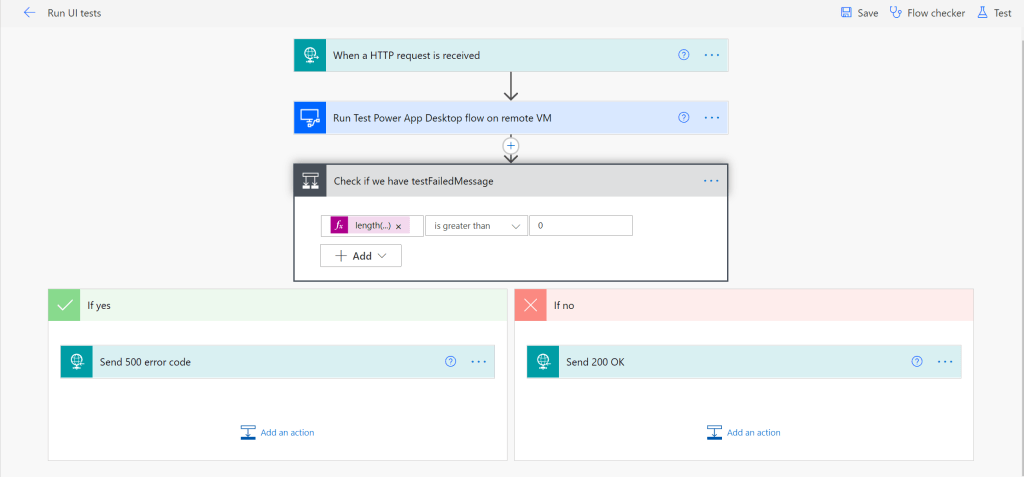Open the desktop flow action's ellipsis menu
1024x477 pixels.
coord(712,117)
